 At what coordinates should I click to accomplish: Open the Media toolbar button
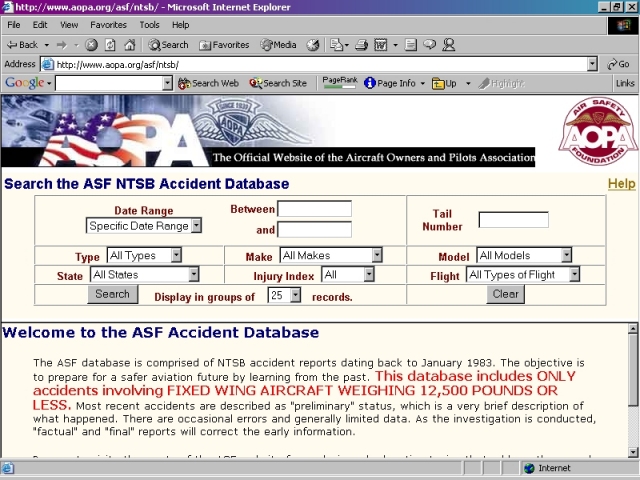[x=278, y=45]
